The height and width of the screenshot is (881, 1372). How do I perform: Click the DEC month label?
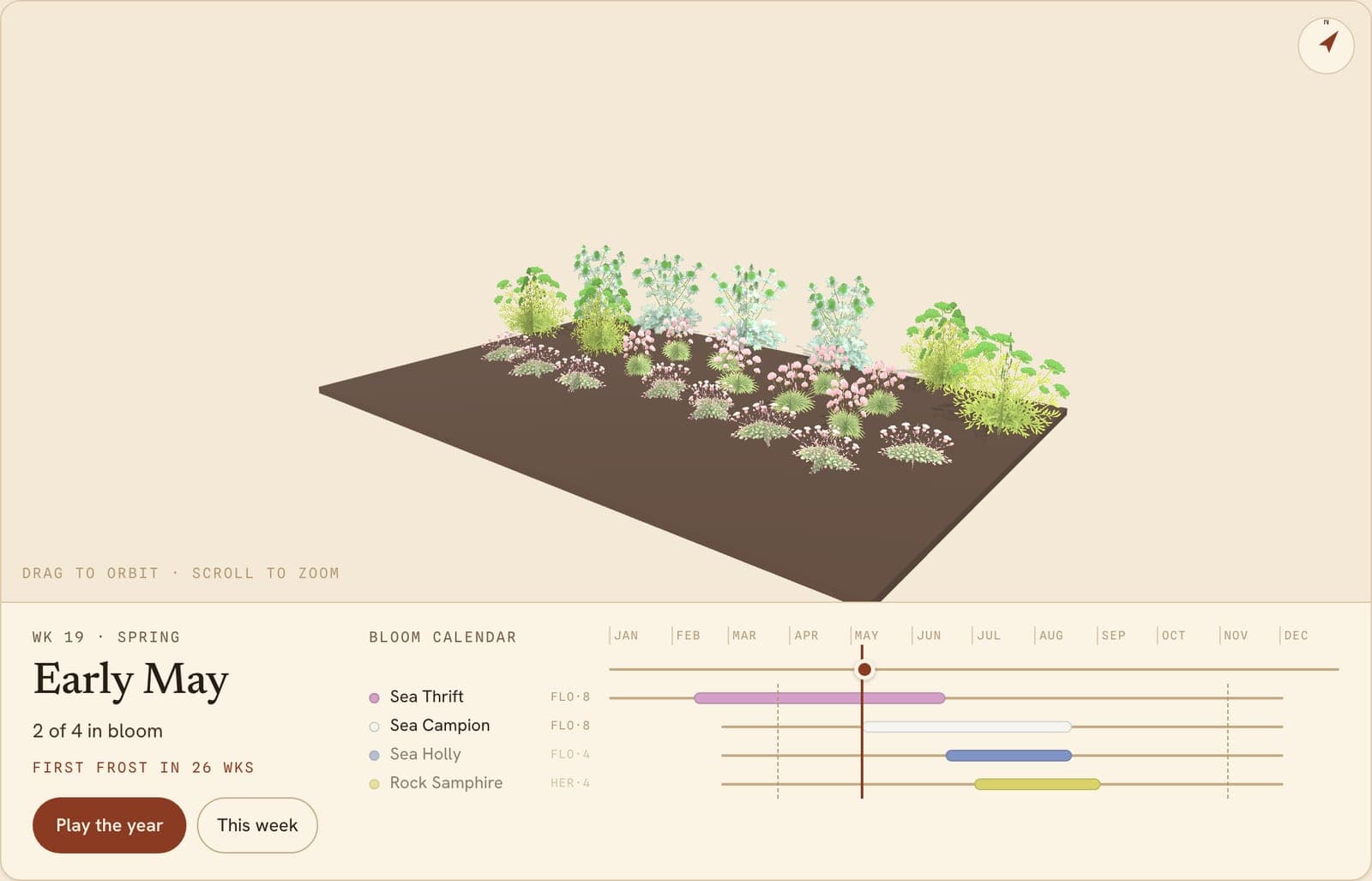[1296, 636]
